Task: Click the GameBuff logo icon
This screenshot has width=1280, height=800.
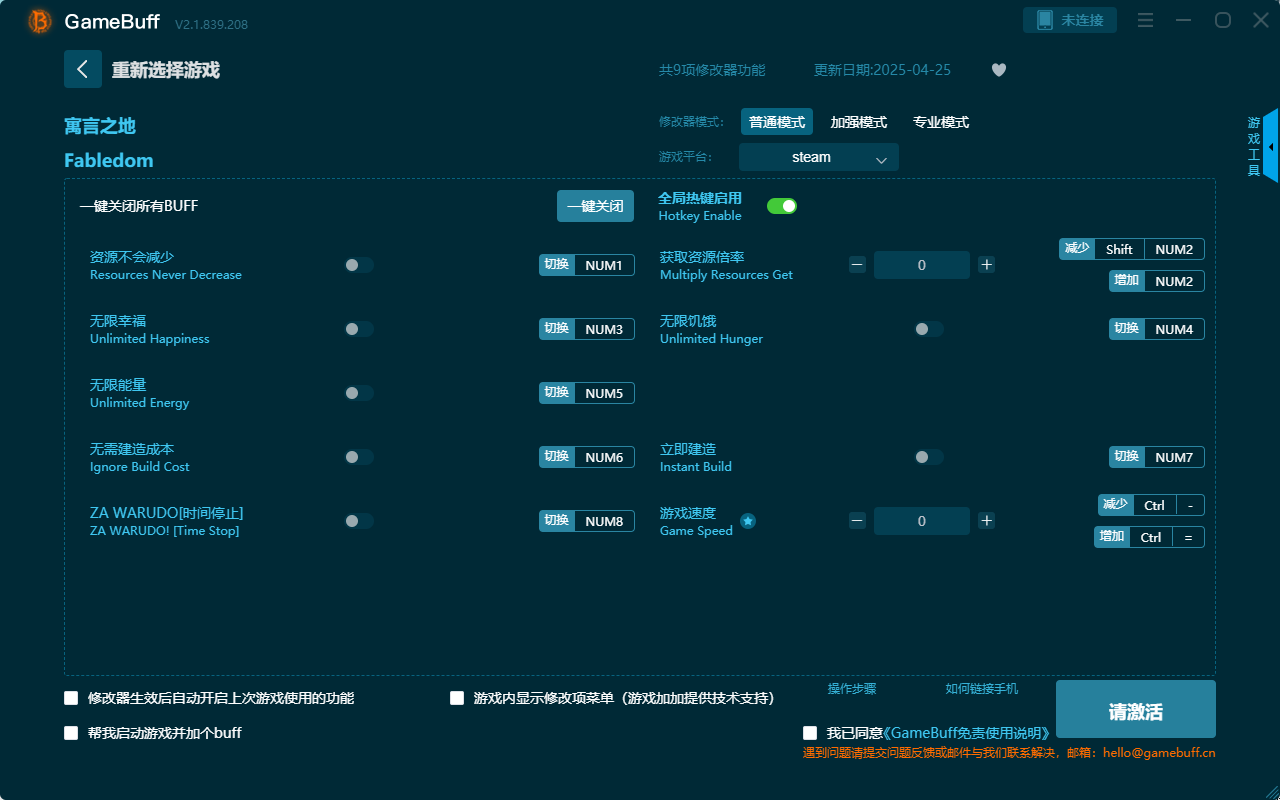Action: [40, 21]
